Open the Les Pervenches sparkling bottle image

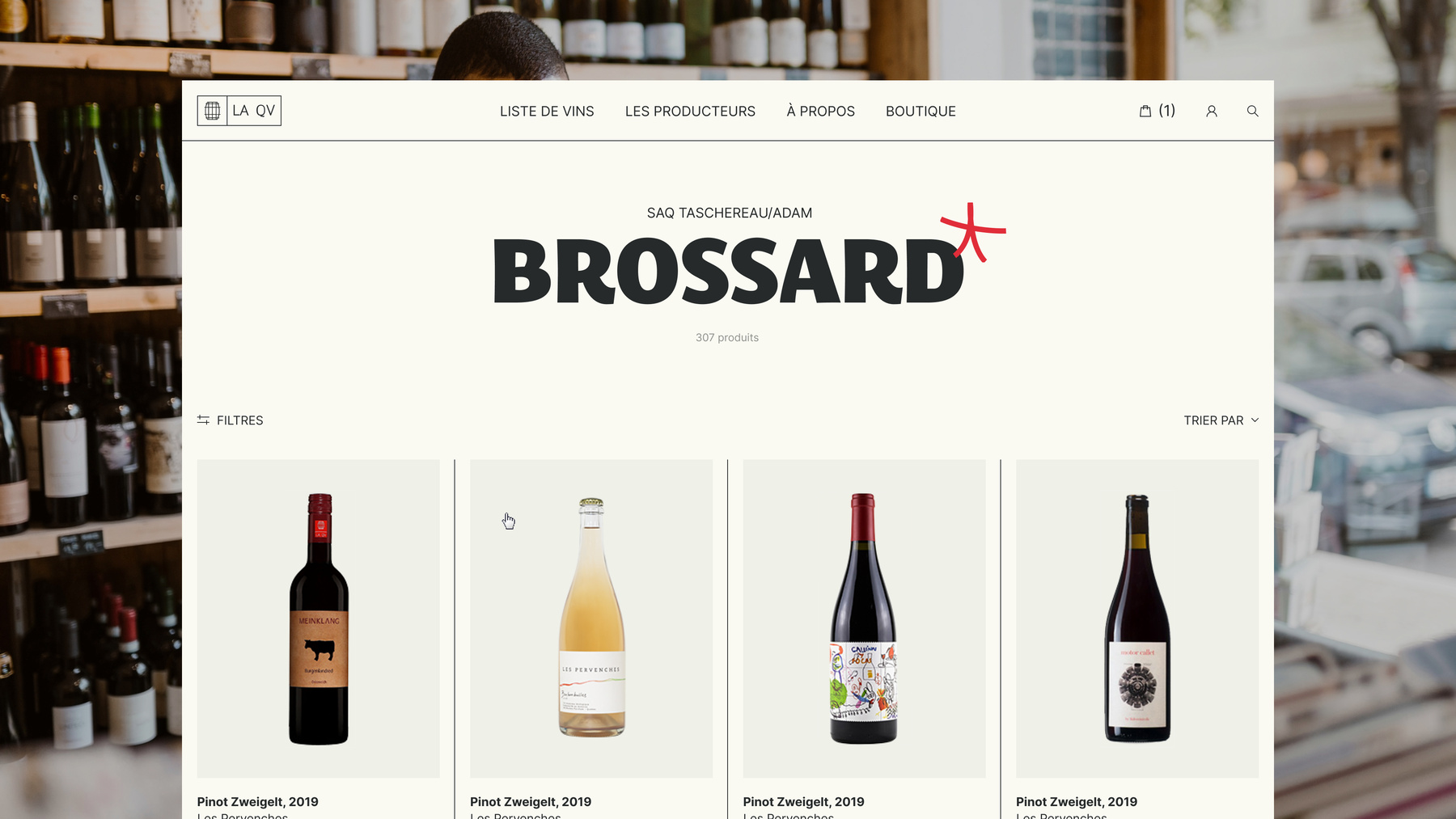[x=591, y=618]
